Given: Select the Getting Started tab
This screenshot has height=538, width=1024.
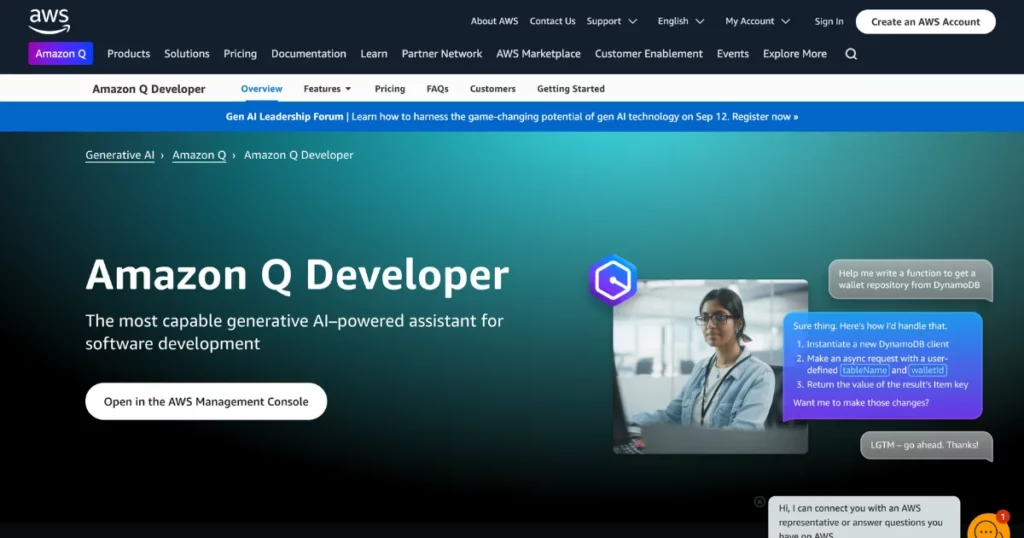Looking at the screenshot, I should 571,89.
